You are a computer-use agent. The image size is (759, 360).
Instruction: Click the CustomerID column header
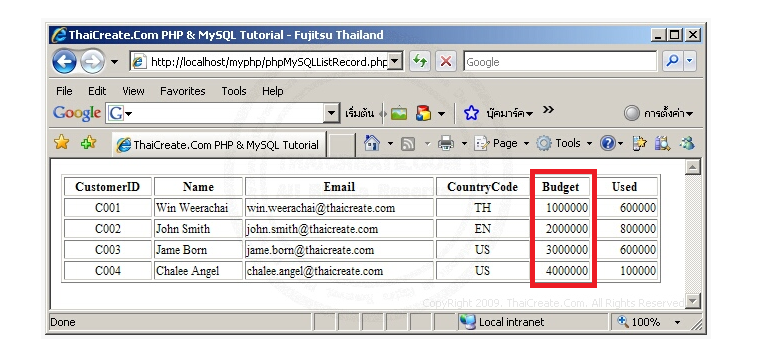click(107, 187)
